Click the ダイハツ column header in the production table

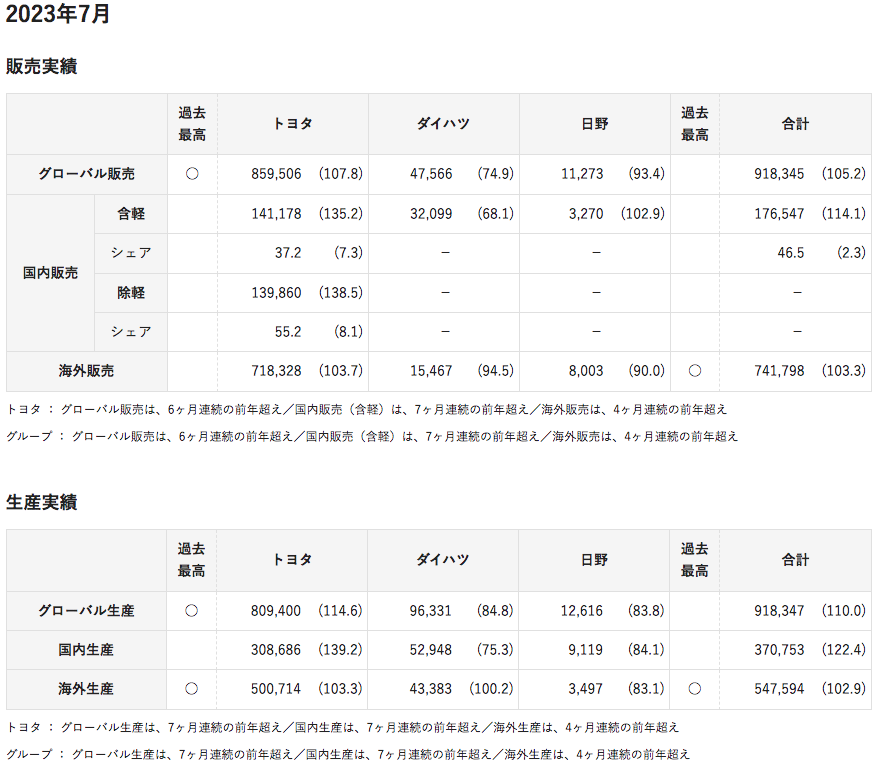coord(443,560)
